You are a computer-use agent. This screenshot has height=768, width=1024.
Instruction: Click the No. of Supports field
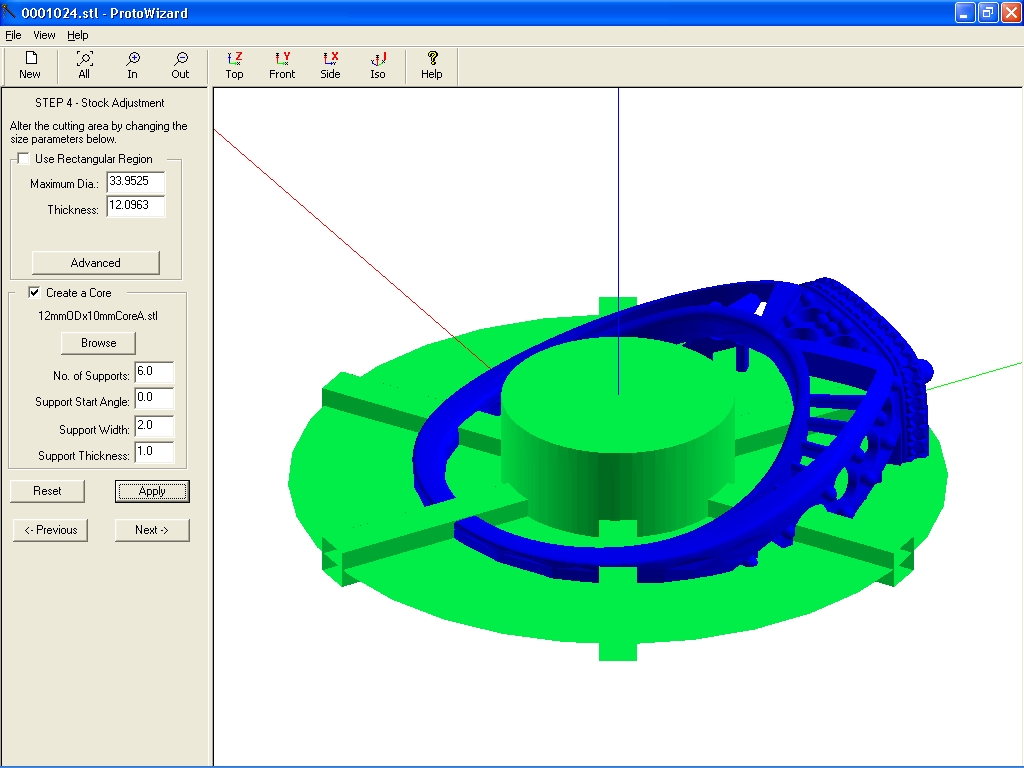(x=154, y=372)
